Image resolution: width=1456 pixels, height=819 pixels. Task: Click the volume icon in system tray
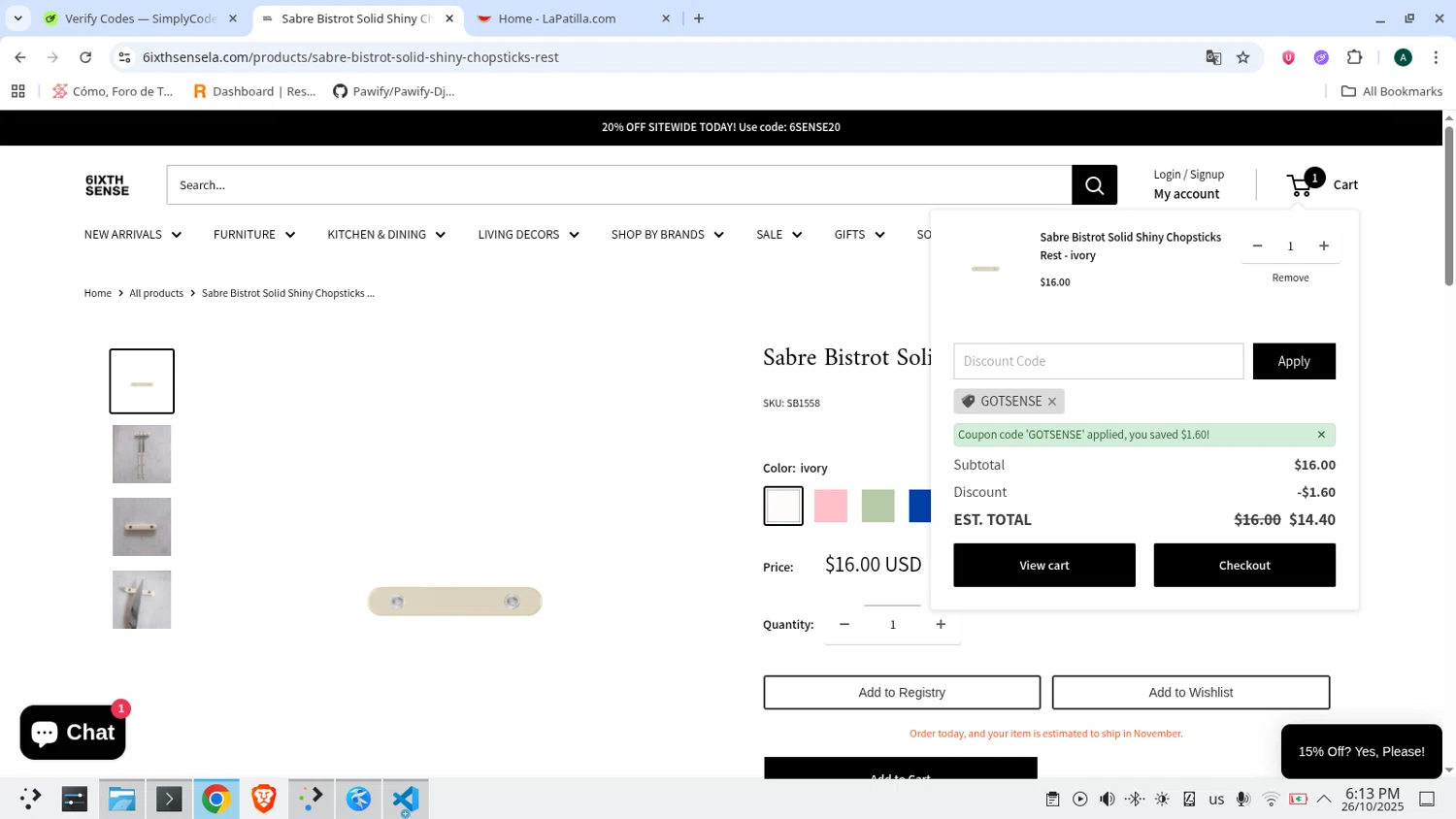coord(1107,800)
